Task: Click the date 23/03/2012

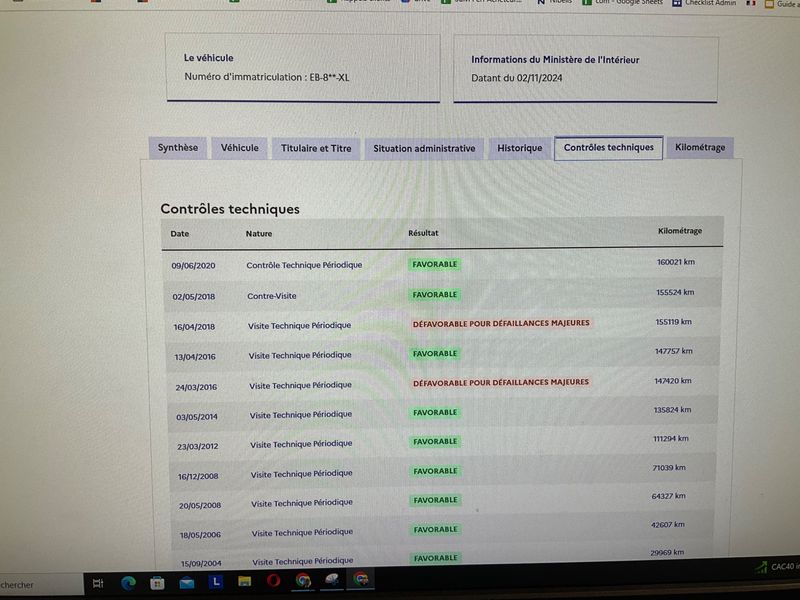Action: 198,446
